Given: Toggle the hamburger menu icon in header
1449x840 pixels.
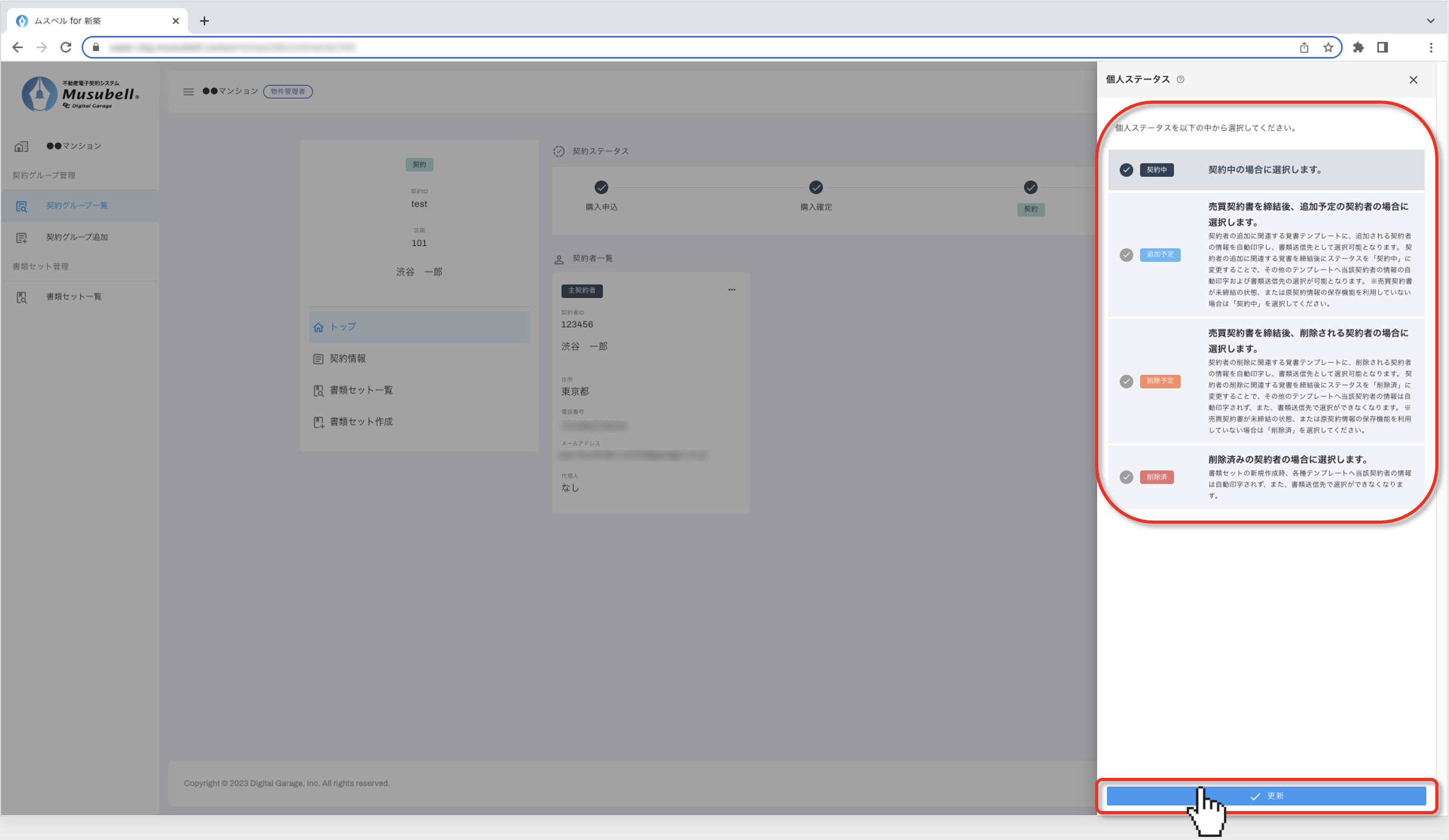Looking at the screenshot, I should coord(188,92).
